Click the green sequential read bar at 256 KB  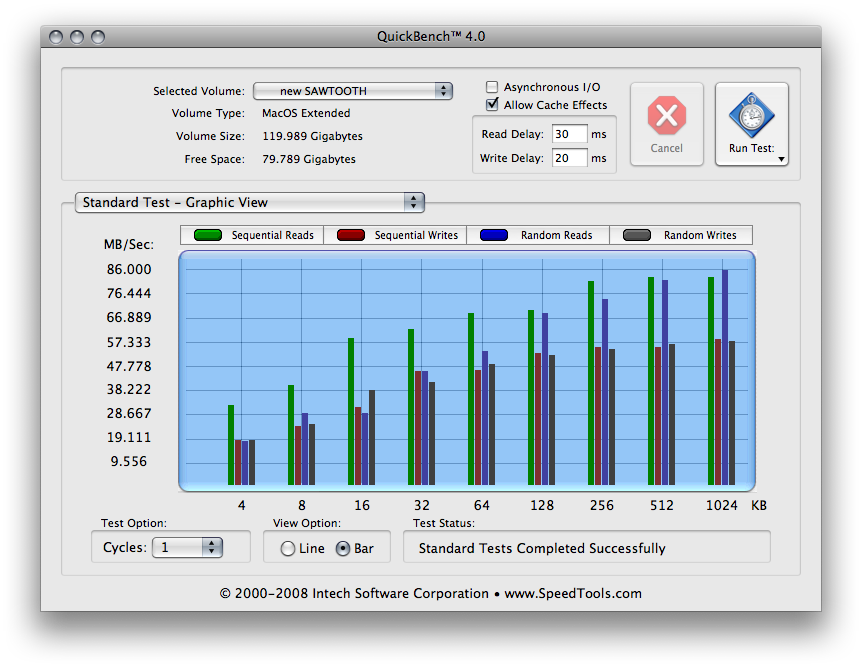[591, 383]
